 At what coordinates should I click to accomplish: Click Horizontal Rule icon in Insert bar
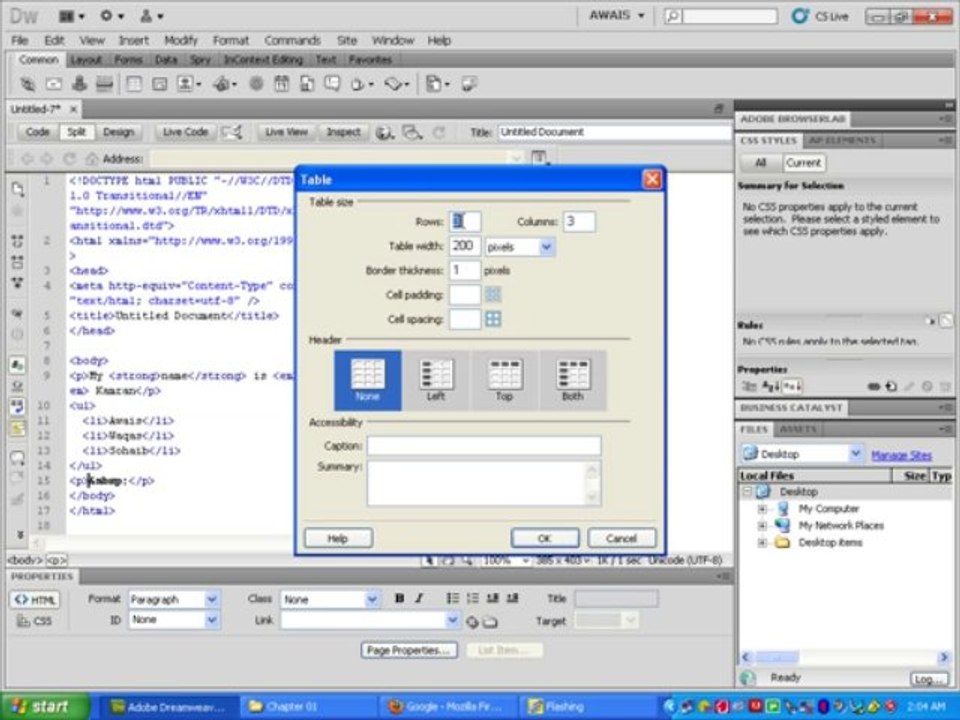point(105,84)
